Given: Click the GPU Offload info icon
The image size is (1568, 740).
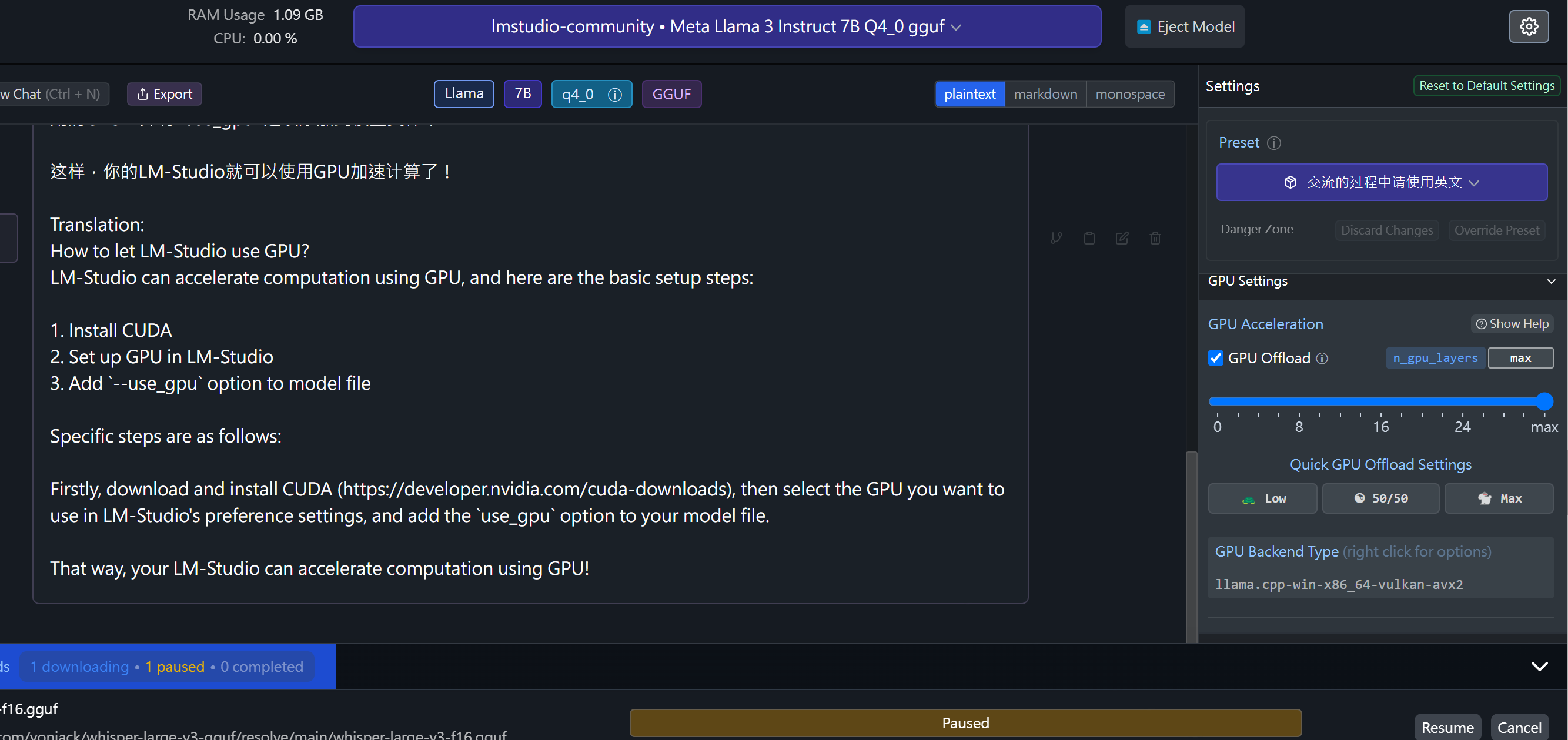Looking at the screenshot, I should (1322, 359).
